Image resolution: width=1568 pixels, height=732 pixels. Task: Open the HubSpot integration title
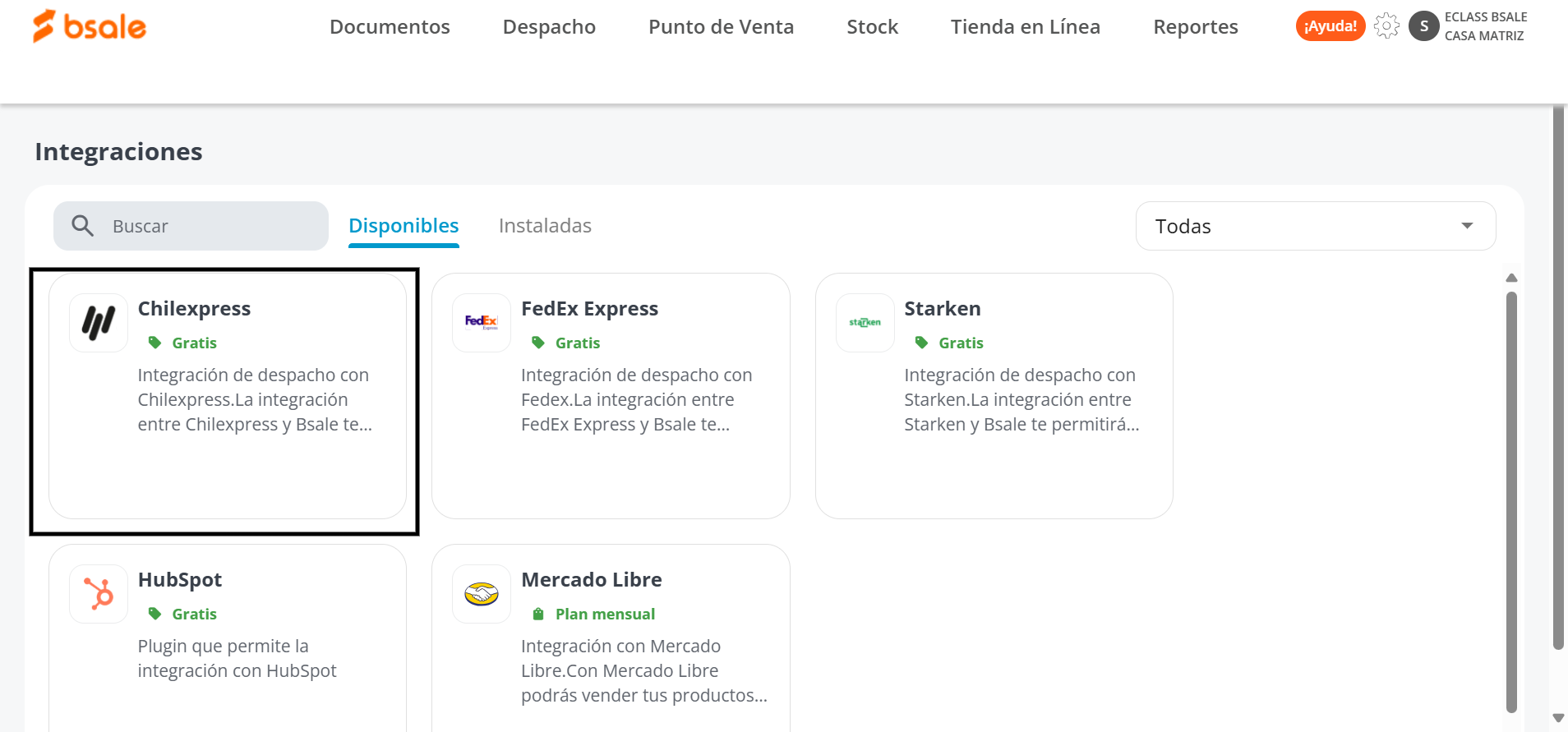(x=179, y=580)
